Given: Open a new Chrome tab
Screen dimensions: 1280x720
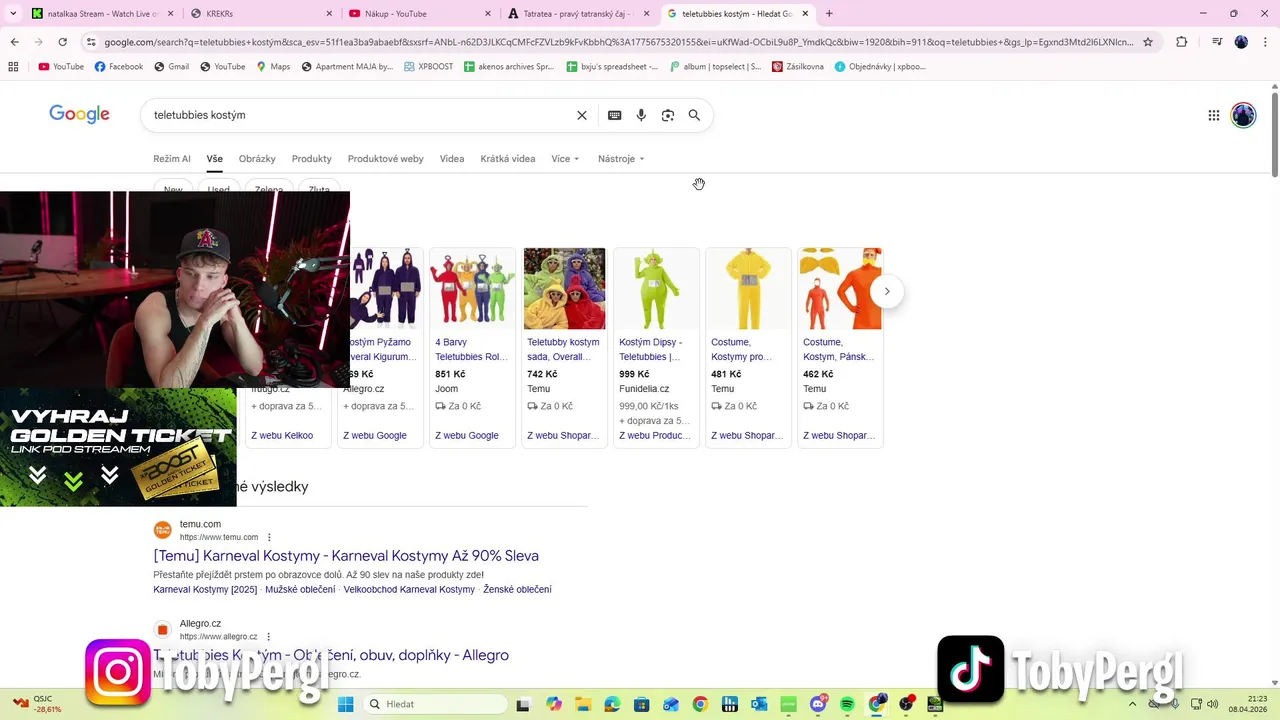Looking at the screenshot, I should click(x=829, y=13).
